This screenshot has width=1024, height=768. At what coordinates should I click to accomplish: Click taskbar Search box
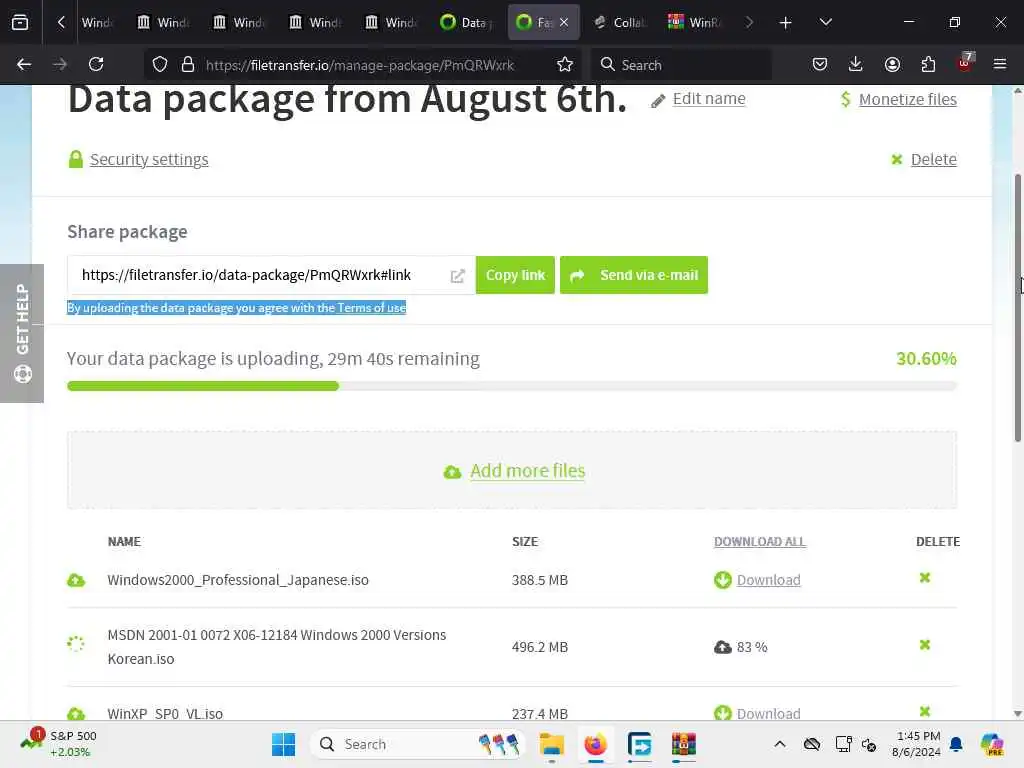tap(418, 744)
